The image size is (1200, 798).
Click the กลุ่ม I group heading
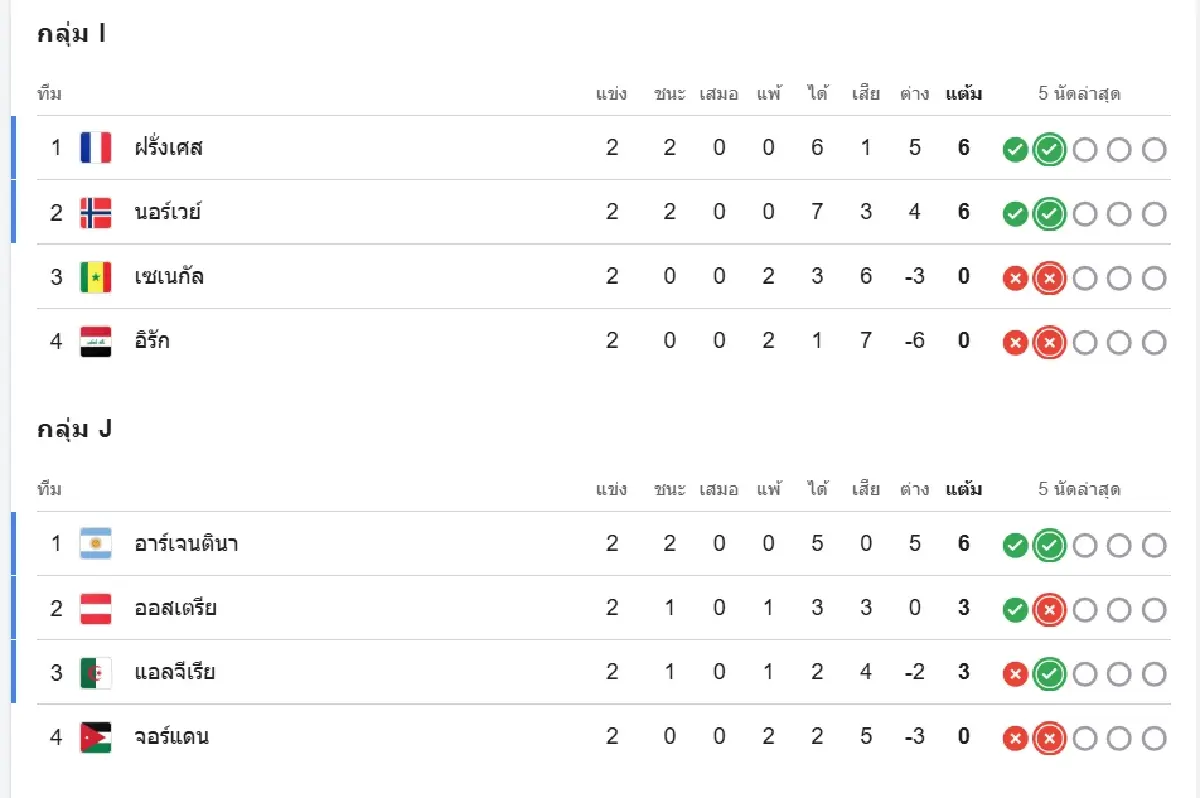coord(72,34)
